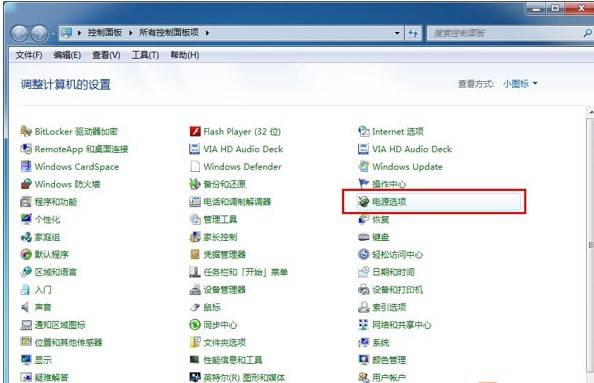Open 管理工具 icon
The width and height of the screenshot is (594, 383).
(195, 219)
